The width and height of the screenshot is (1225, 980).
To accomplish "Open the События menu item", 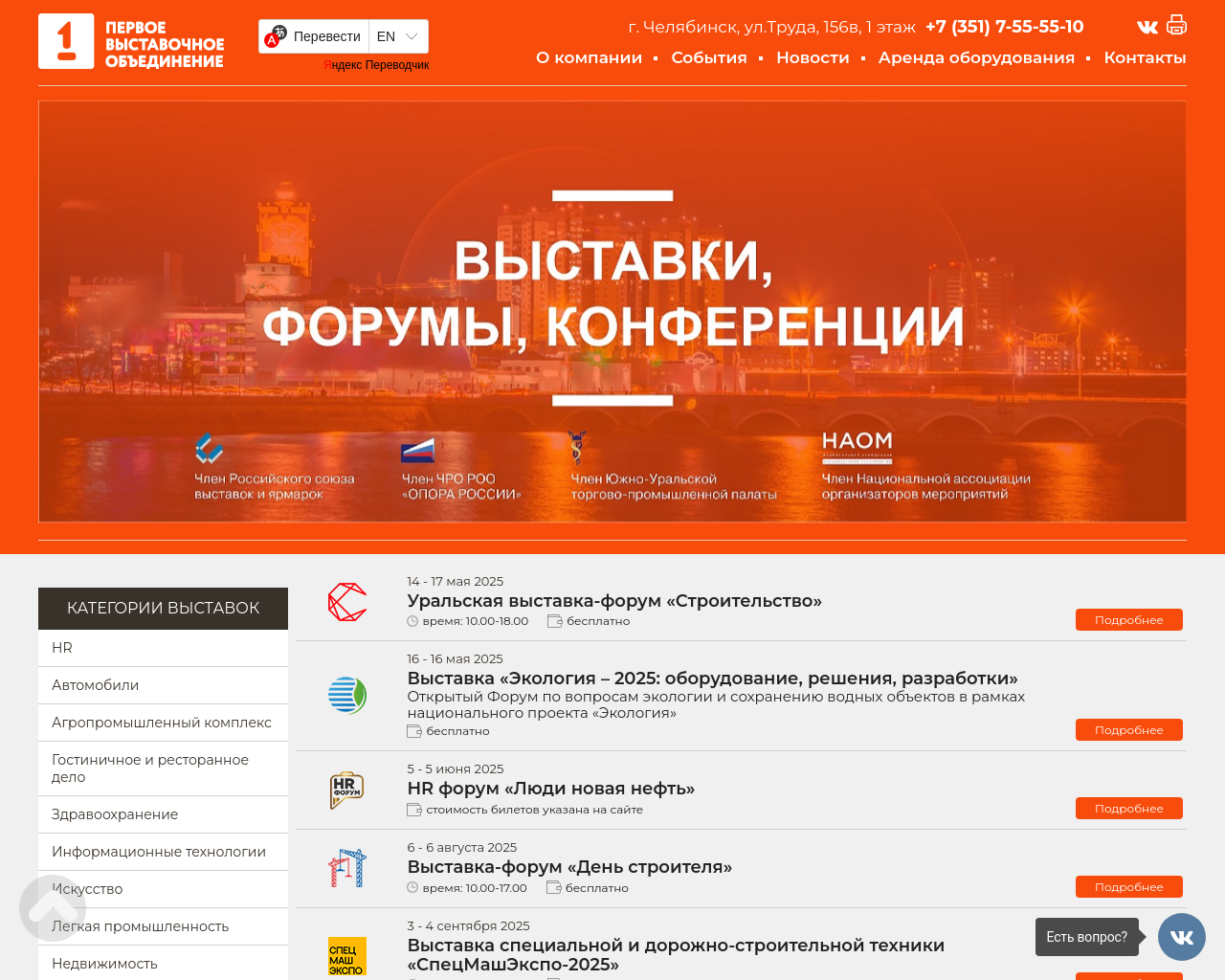I will point(709,57).
